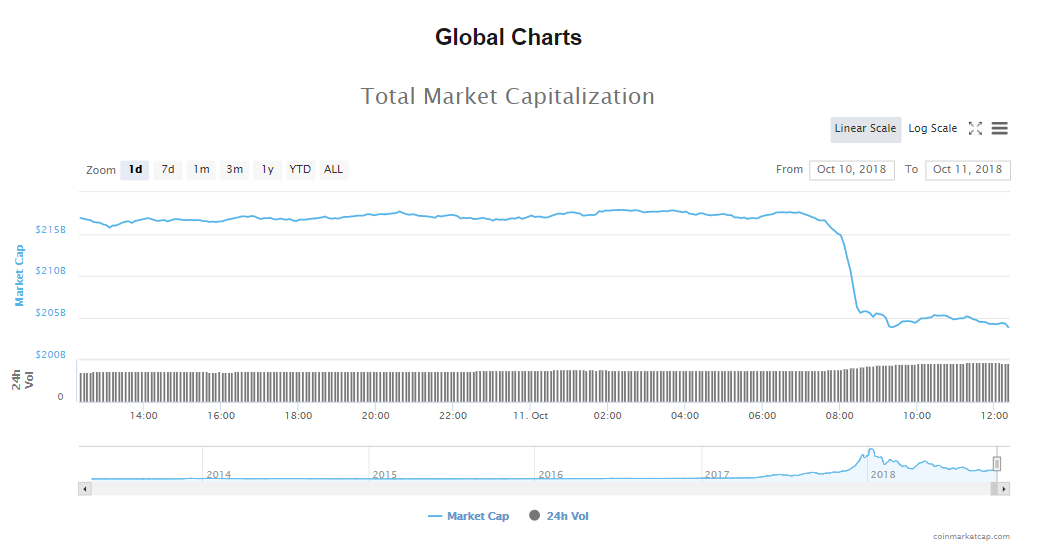The width and height of the screenshot is (1046, 557).
Task: Open the coinmarketcap.com credit link
Action: pyautogui.click(x=971, y=537)
